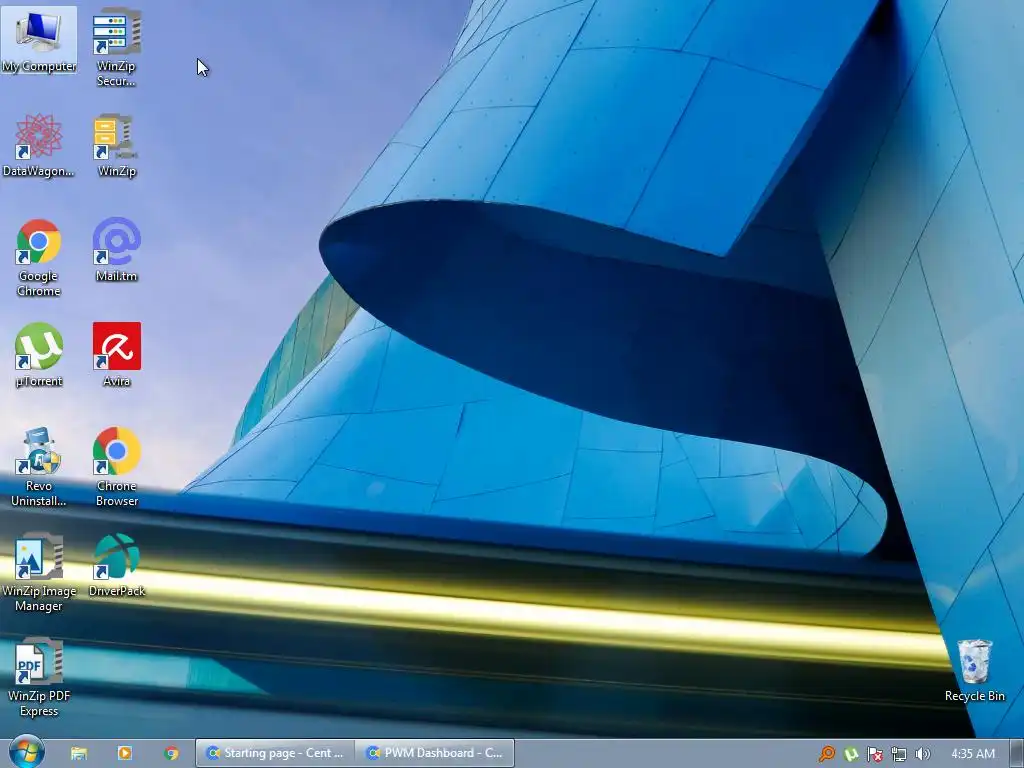Select the Avira desktop shortcut
The height and width of the screenshot is (768, 1024).
116,355
